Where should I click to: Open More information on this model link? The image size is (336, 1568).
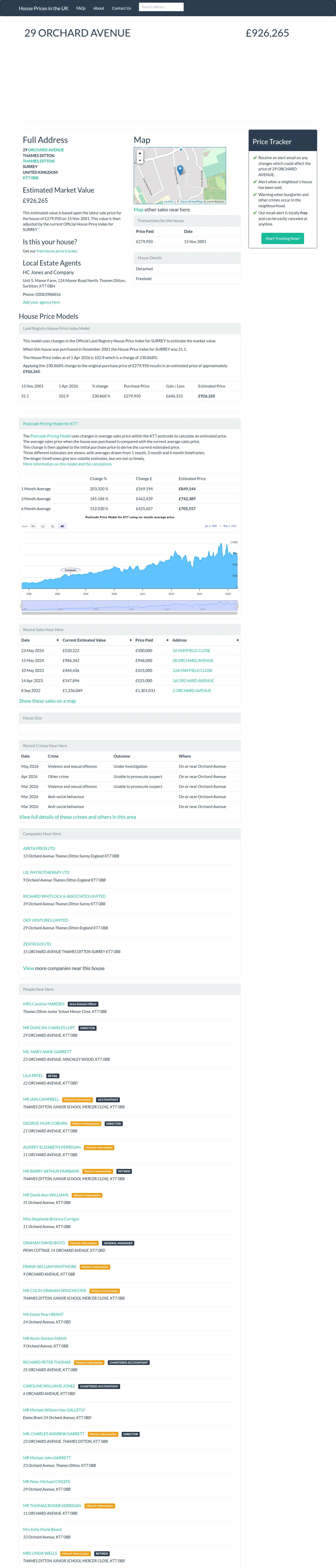coord(67,464)
